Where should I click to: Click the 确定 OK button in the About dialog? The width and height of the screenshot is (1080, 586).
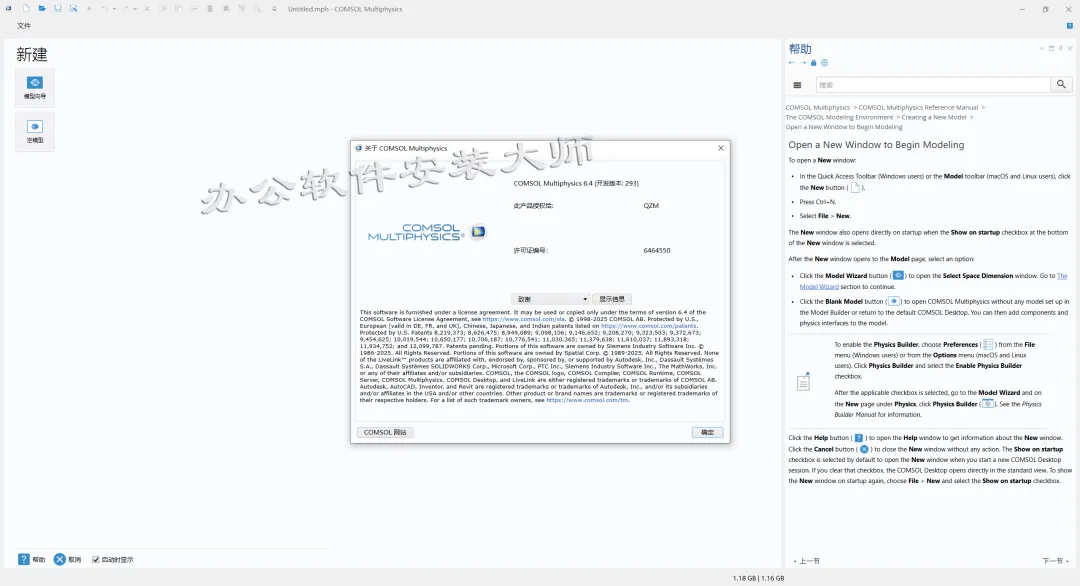(x=707, y=432)
